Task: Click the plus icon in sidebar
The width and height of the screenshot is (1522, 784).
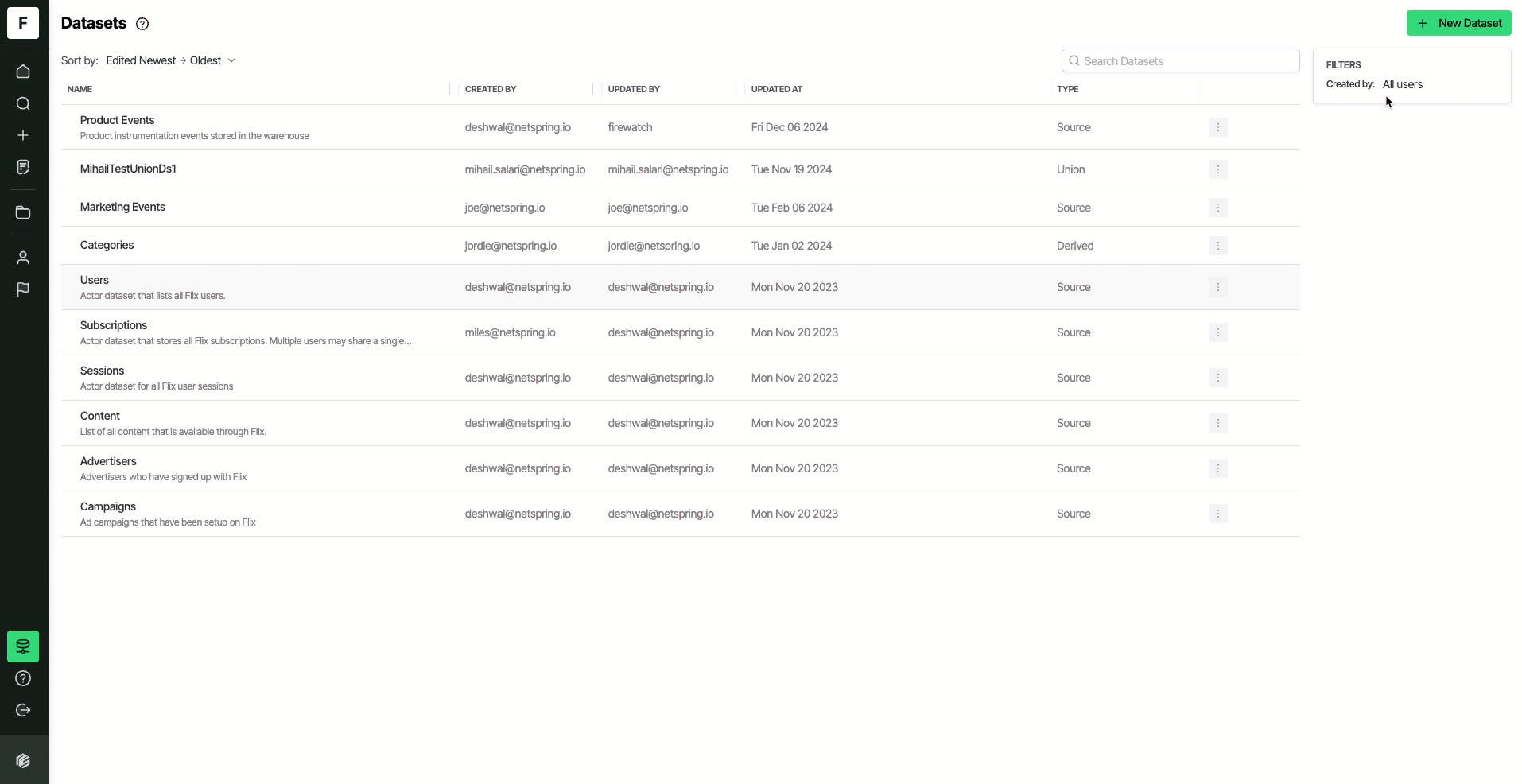Action: click(23, 135)
